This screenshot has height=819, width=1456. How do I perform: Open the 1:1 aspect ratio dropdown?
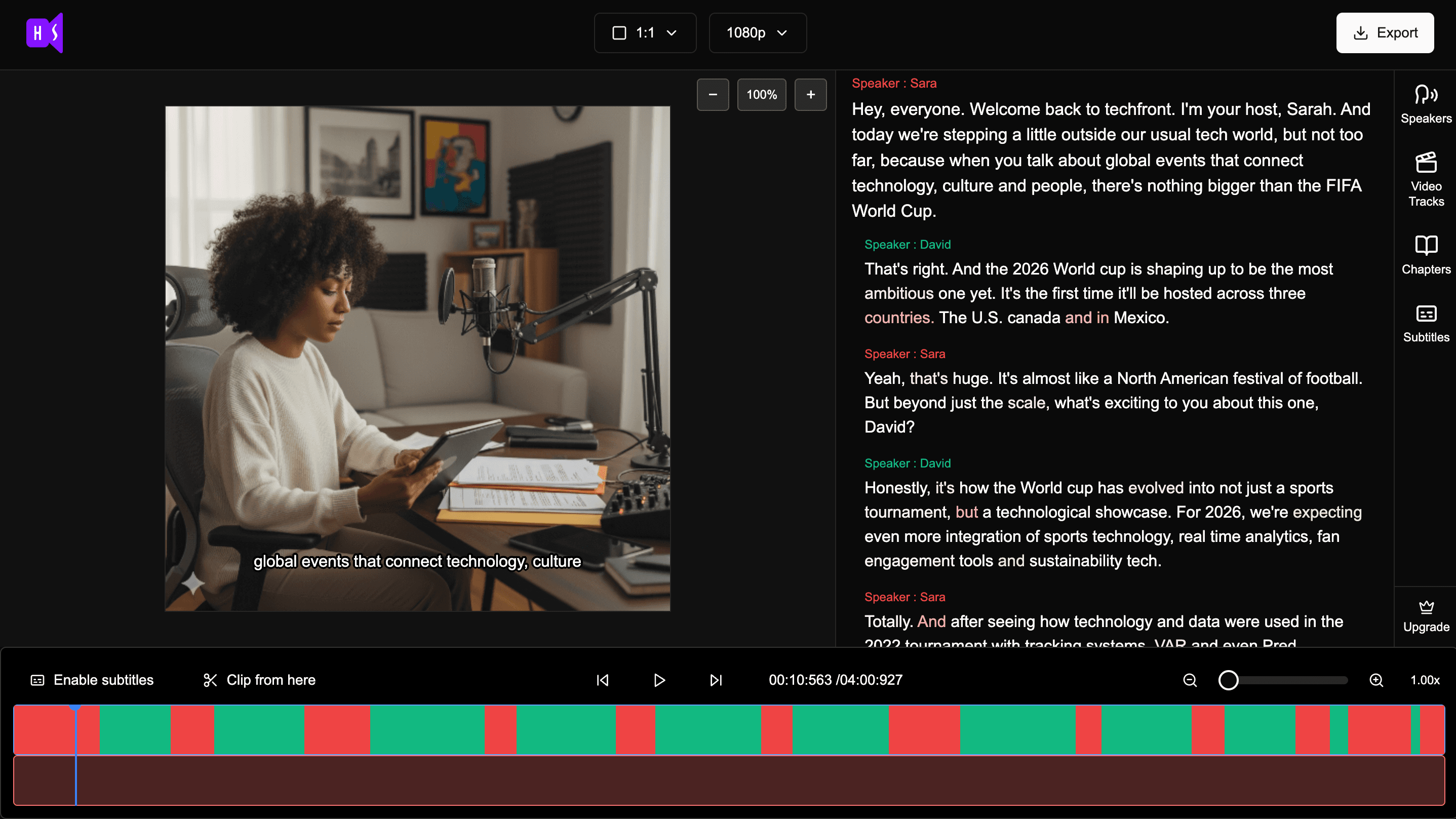(645, 33)
